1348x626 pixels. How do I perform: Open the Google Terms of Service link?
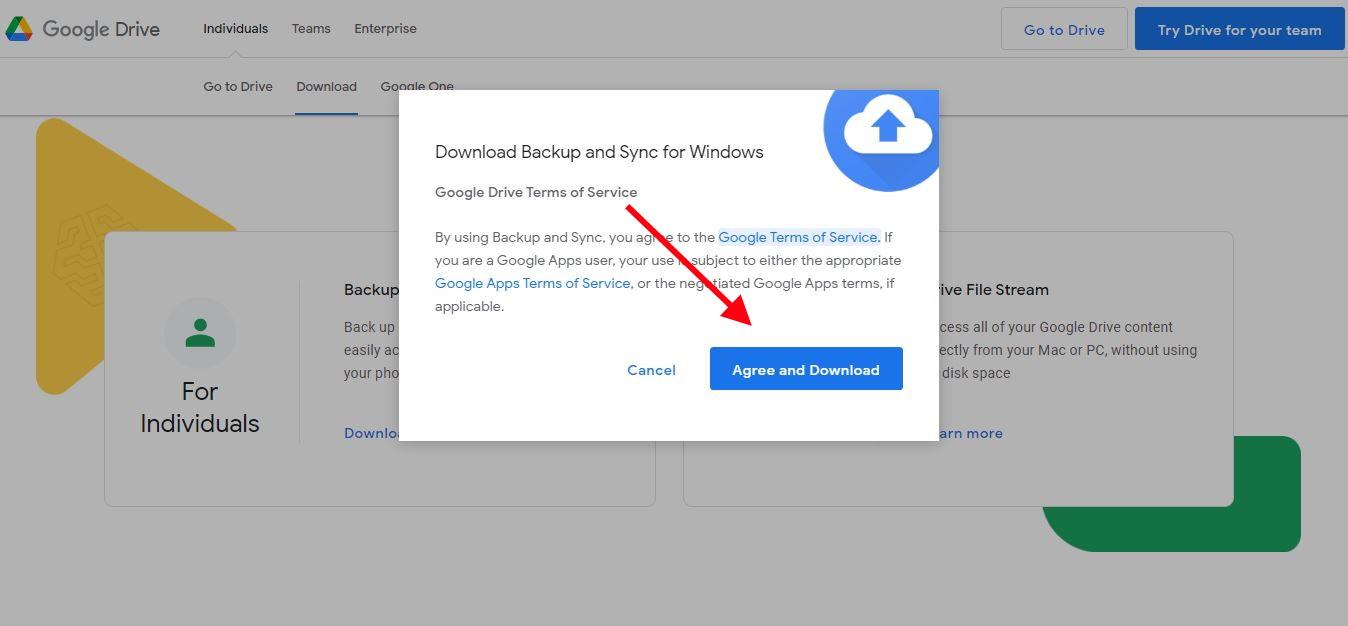click(798, 237)
